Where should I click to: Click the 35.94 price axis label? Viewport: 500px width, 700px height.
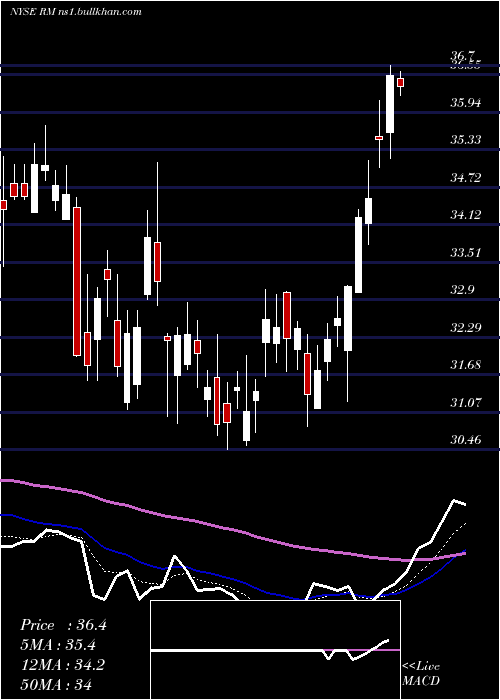pos(465,103)
